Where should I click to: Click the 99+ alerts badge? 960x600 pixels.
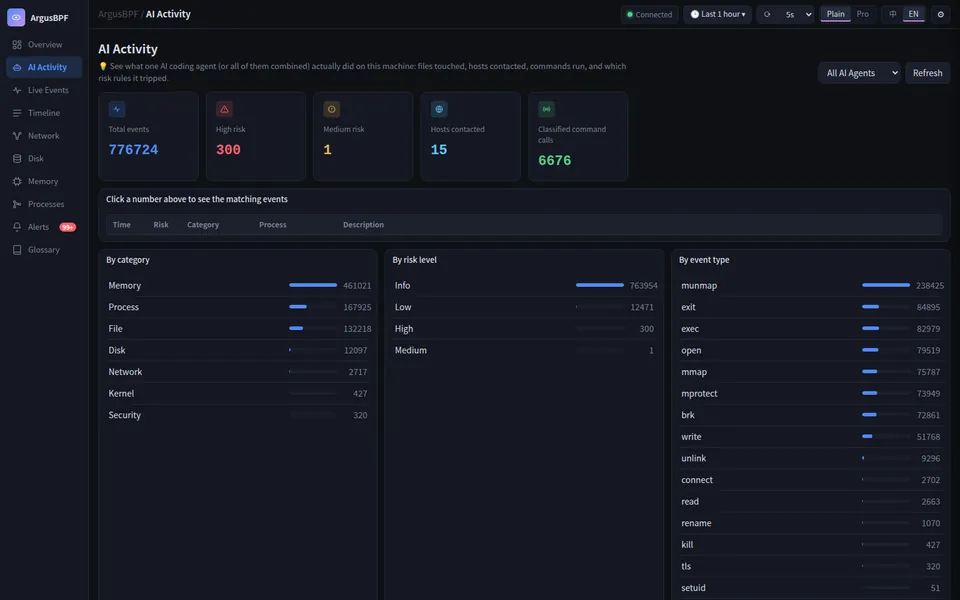click(67, 227)
